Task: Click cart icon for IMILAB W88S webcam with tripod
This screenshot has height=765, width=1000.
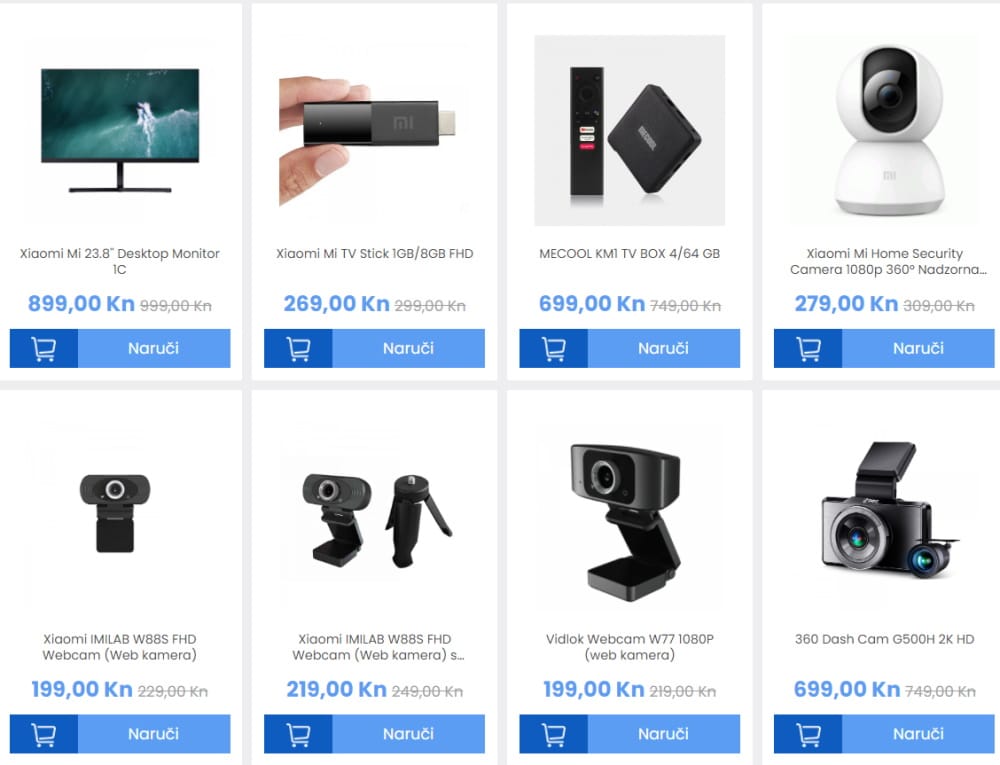Action: 298,734
